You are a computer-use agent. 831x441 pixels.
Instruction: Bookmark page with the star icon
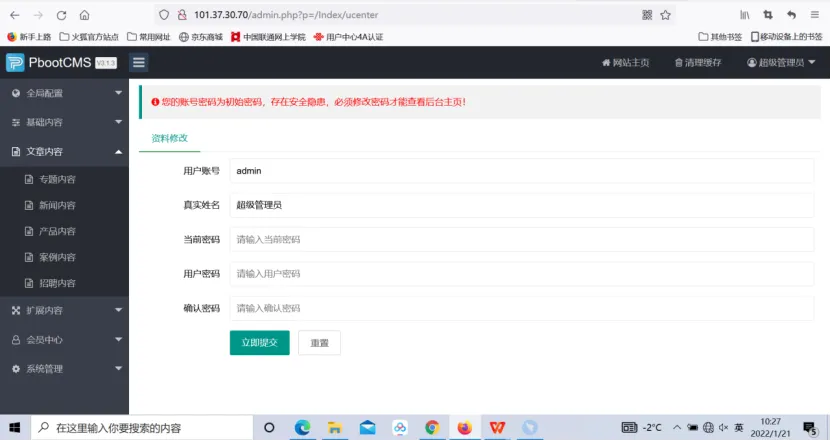tap(666, 15)
